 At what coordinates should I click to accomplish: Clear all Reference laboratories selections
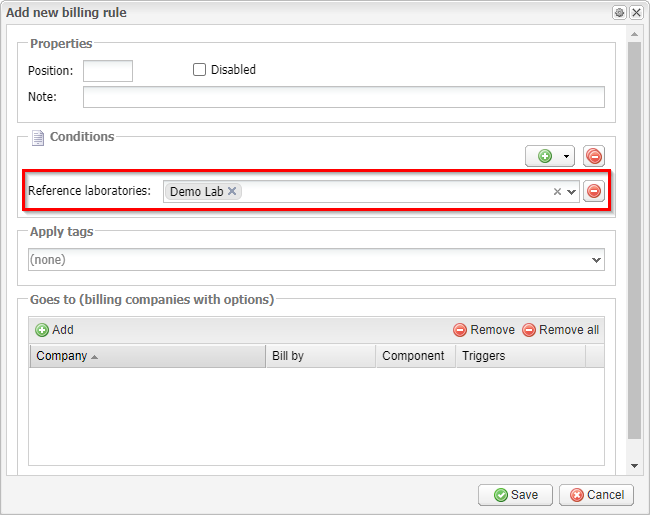pos(557,192)
